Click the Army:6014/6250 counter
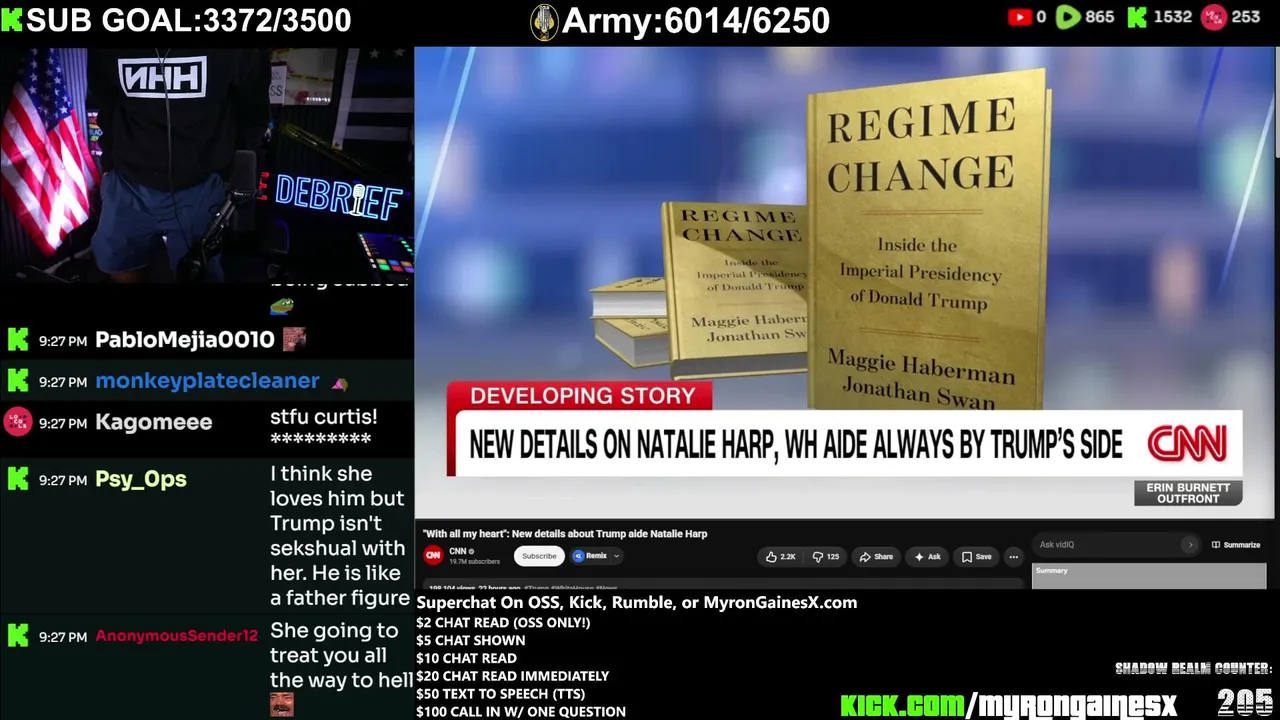This screenshot has height=720, width=1280. coord(696,20)
